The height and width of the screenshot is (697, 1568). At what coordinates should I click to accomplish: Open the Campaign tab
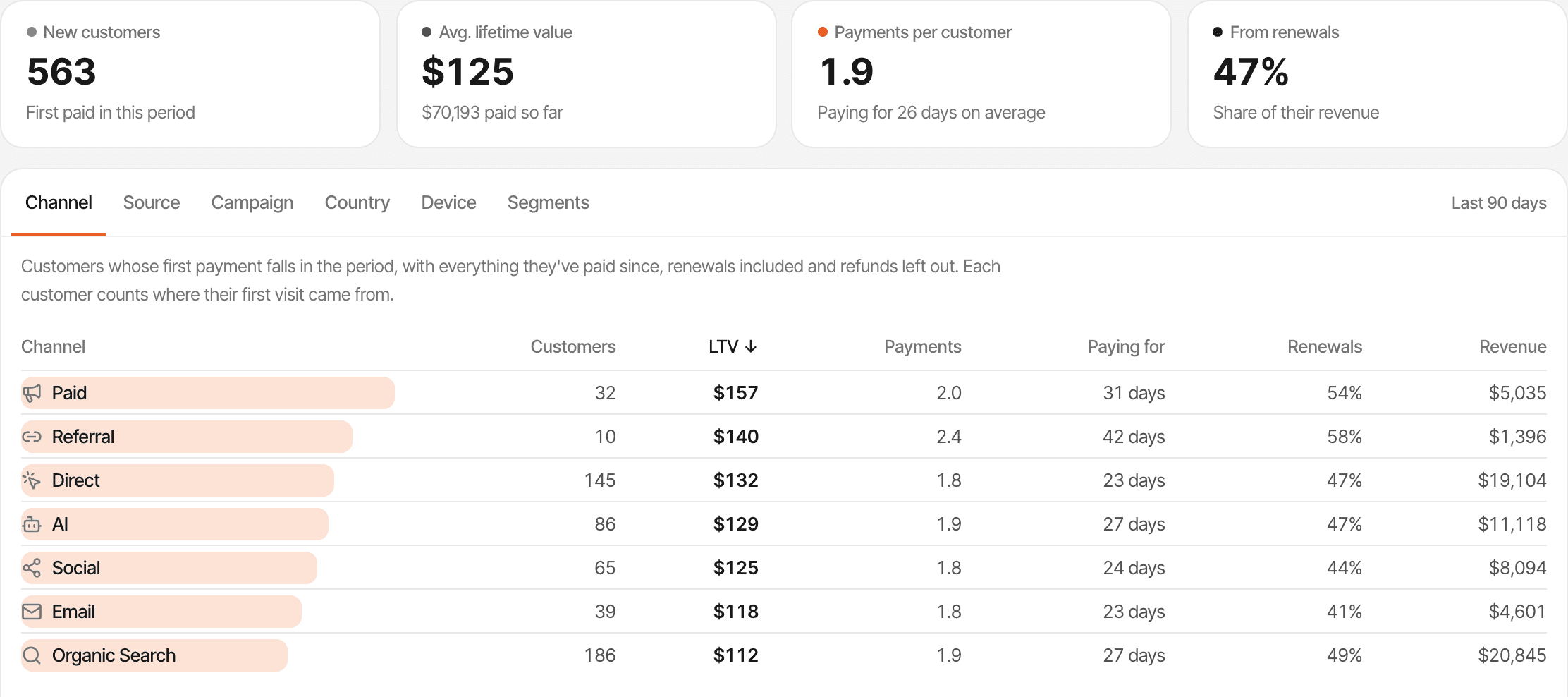(x=252, y=202)
